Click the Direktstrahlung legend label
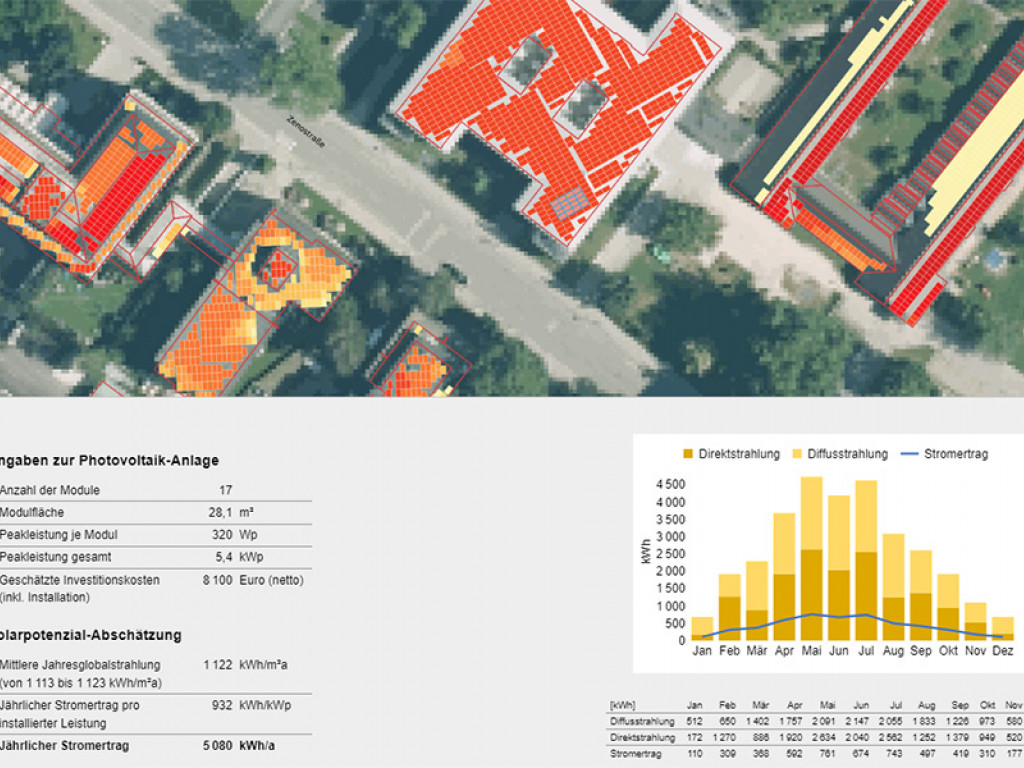Screen dimensions: 1024x768 [739, 454]
